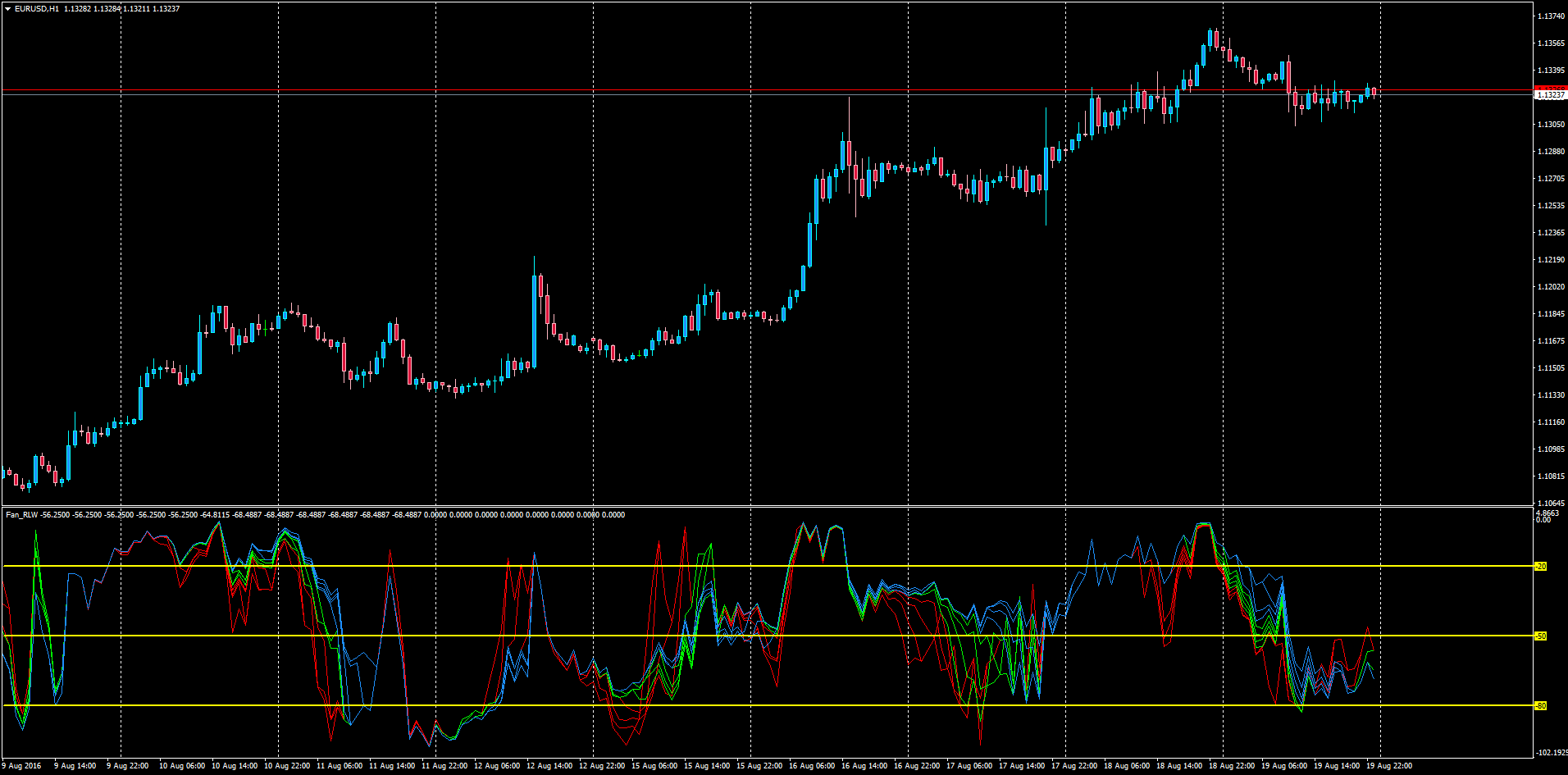Click the 19 Aug 22:00 time label

(1389, 766)
